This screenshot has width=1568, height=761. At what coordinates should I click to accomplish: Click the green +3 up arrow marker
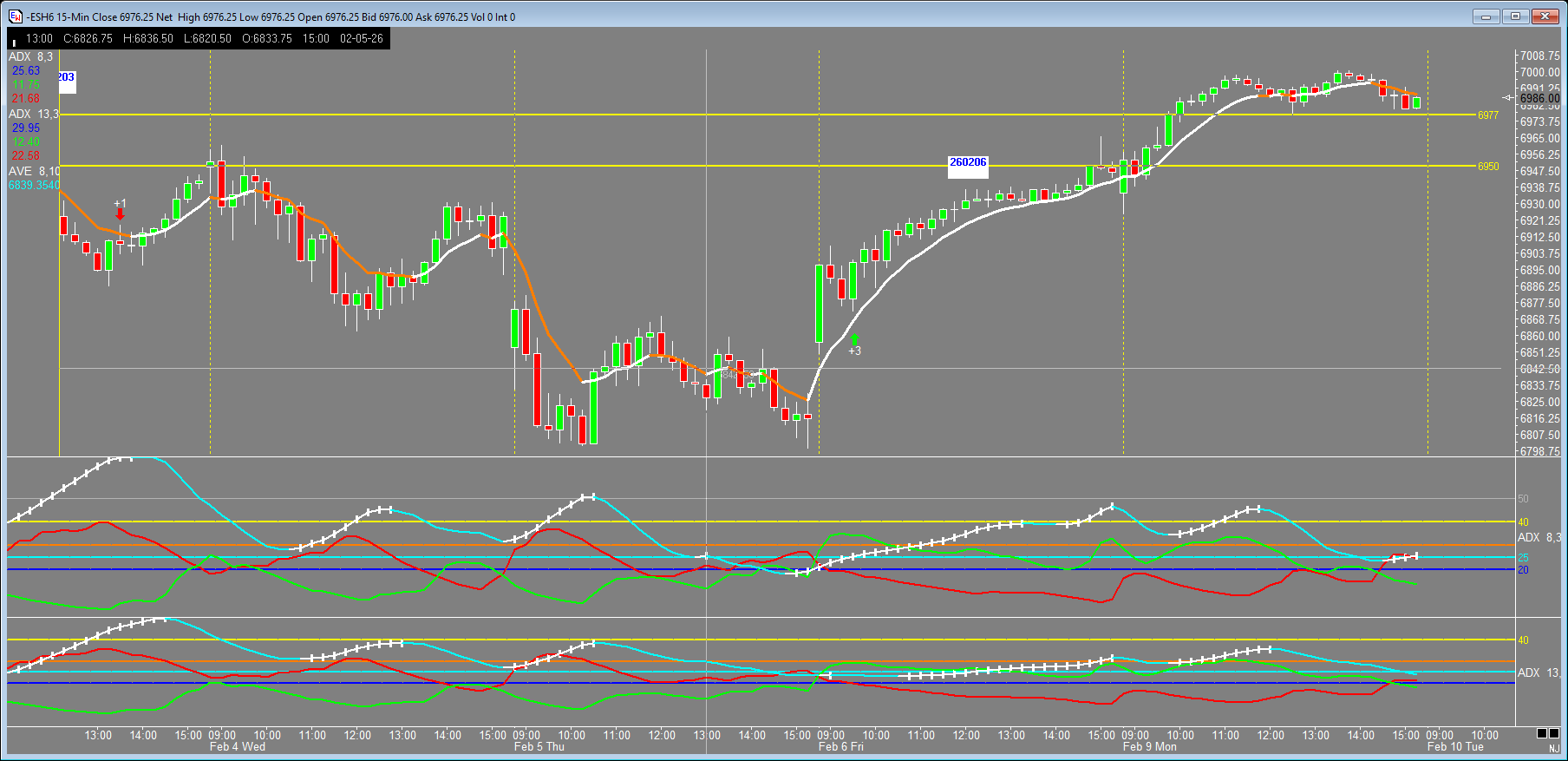(854, 340)
